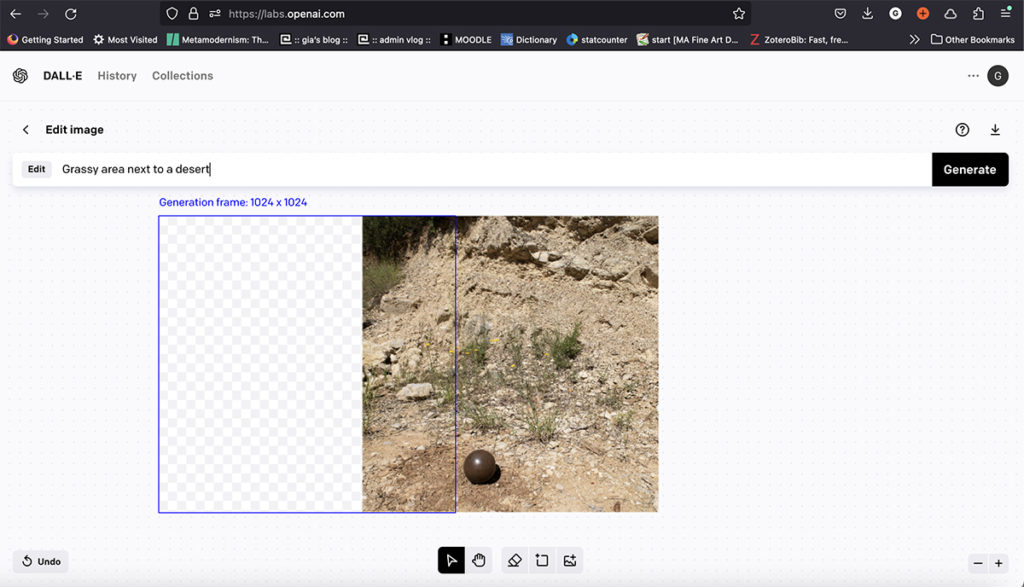The height and width of the screenshot is (587, 1024).
Task: Select the hand pan tool
Action: [479, 560]
